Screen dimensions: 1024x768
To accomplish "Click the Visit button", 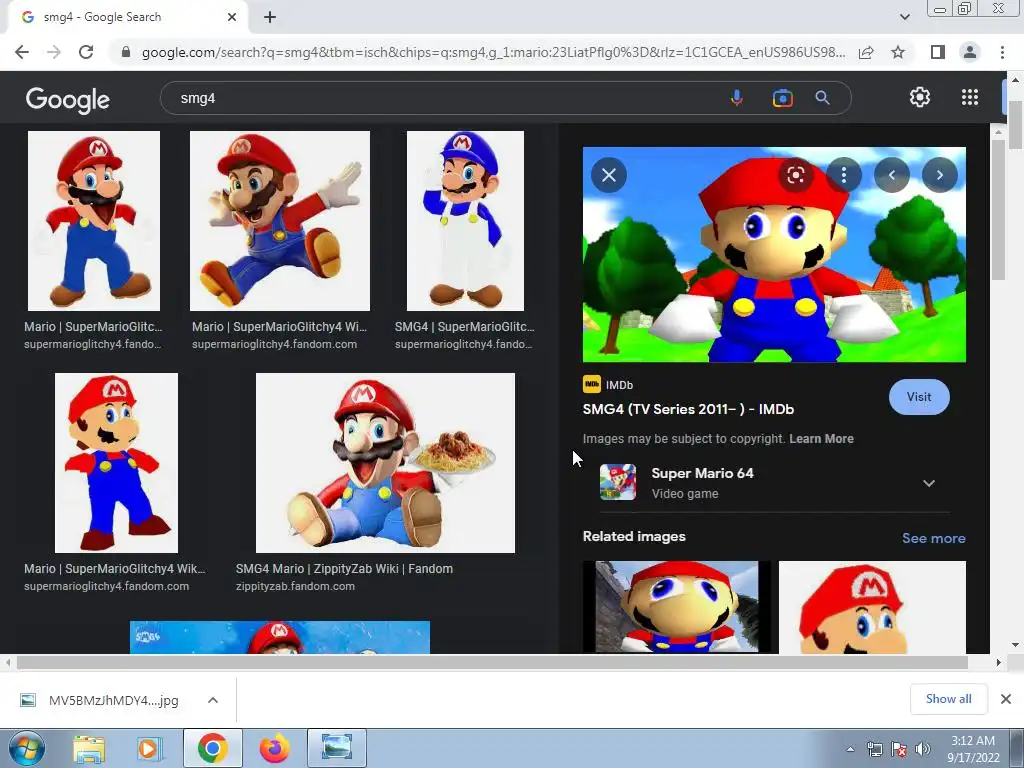I will click(x=919, y=397).
